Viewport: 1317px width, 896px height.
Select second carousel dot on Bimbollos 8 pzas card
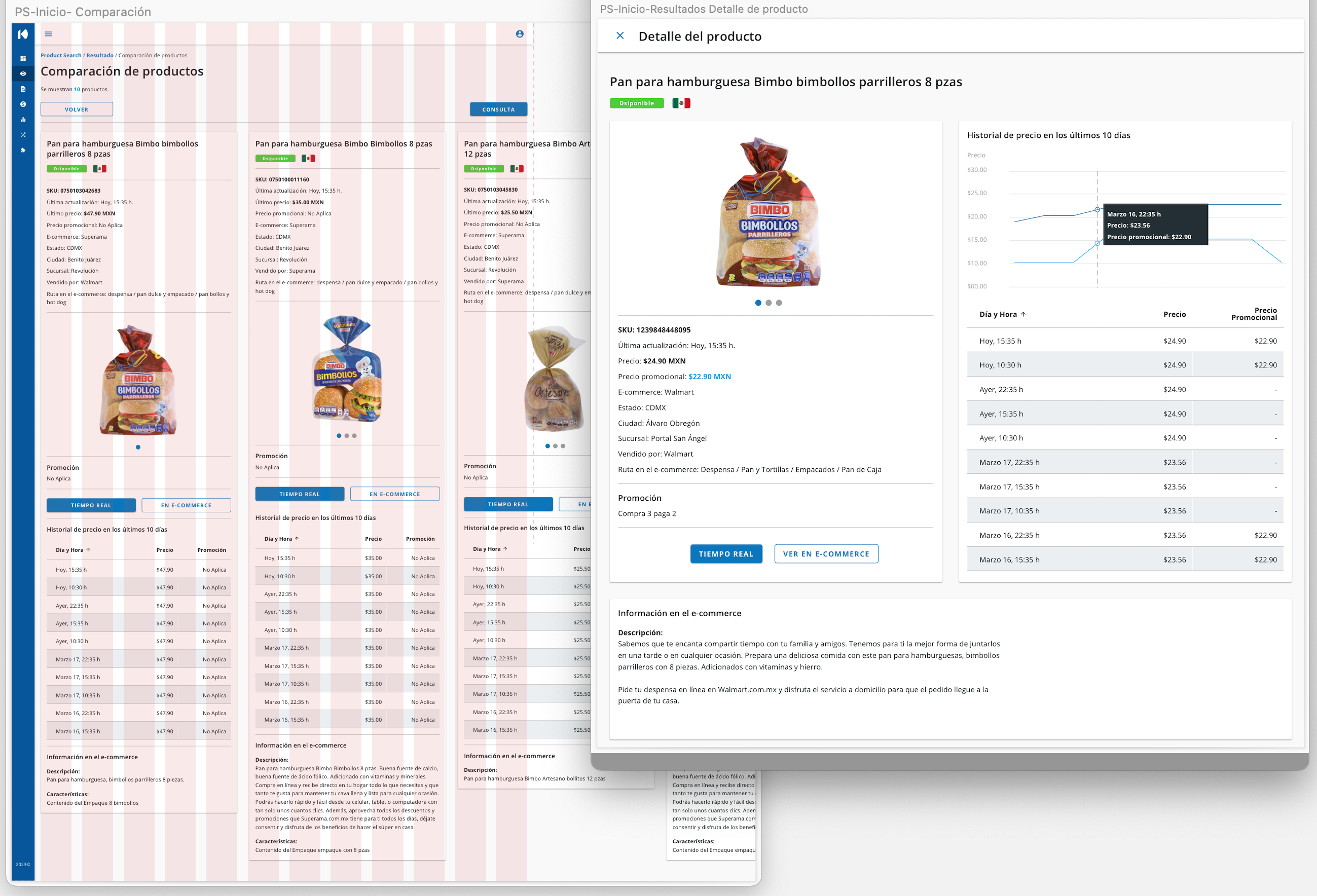coord(347,435)
